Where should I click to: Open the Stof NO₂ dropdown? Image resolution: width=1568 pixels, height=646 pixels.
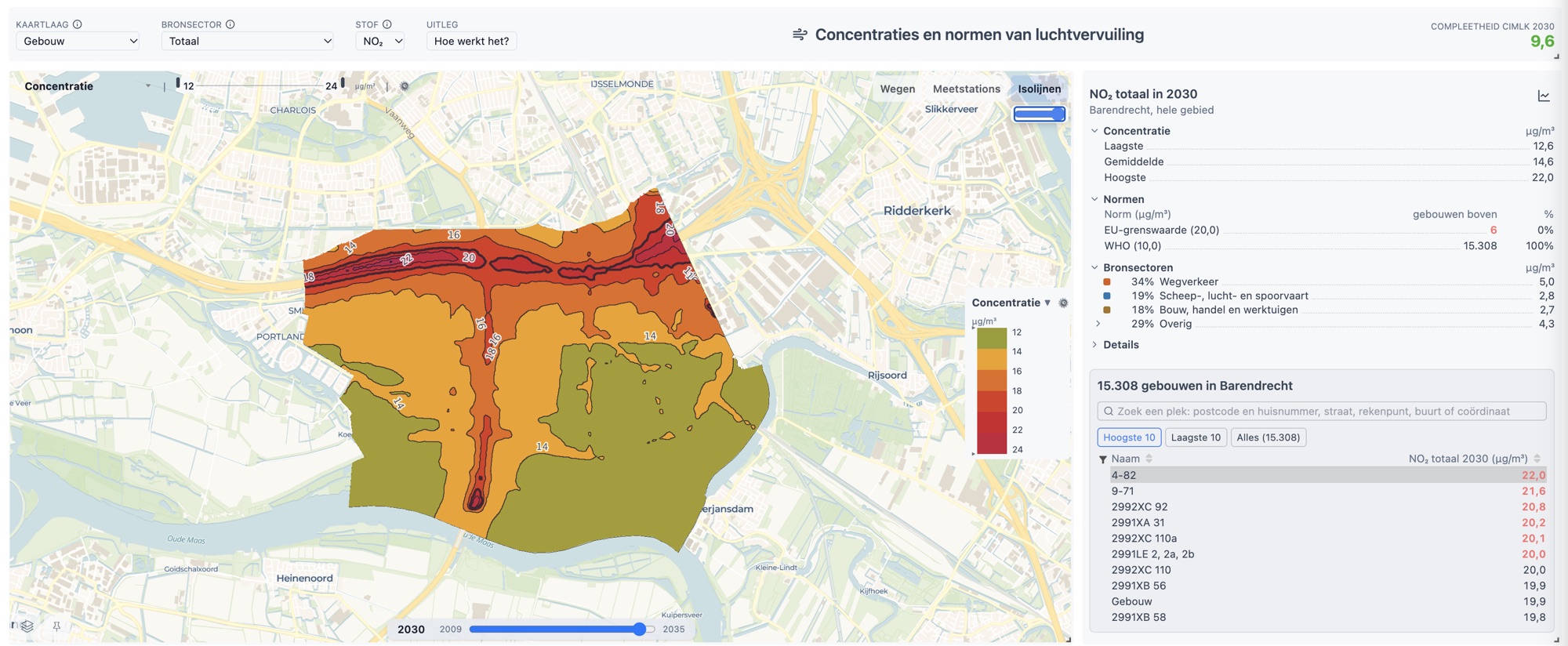(380, 41)
